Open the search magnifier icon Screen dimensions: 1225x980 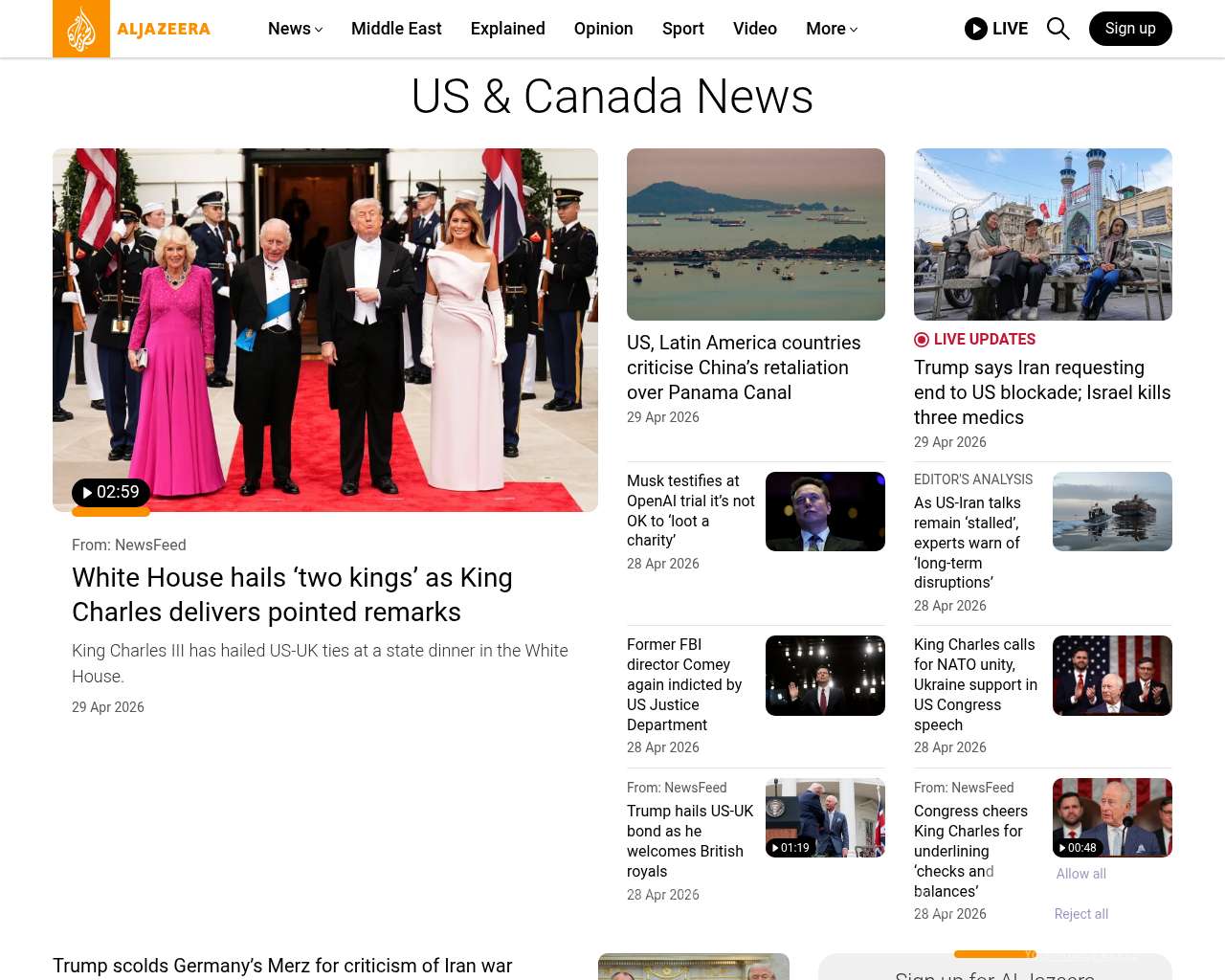pyautogui.click(x=1058, y=29)
